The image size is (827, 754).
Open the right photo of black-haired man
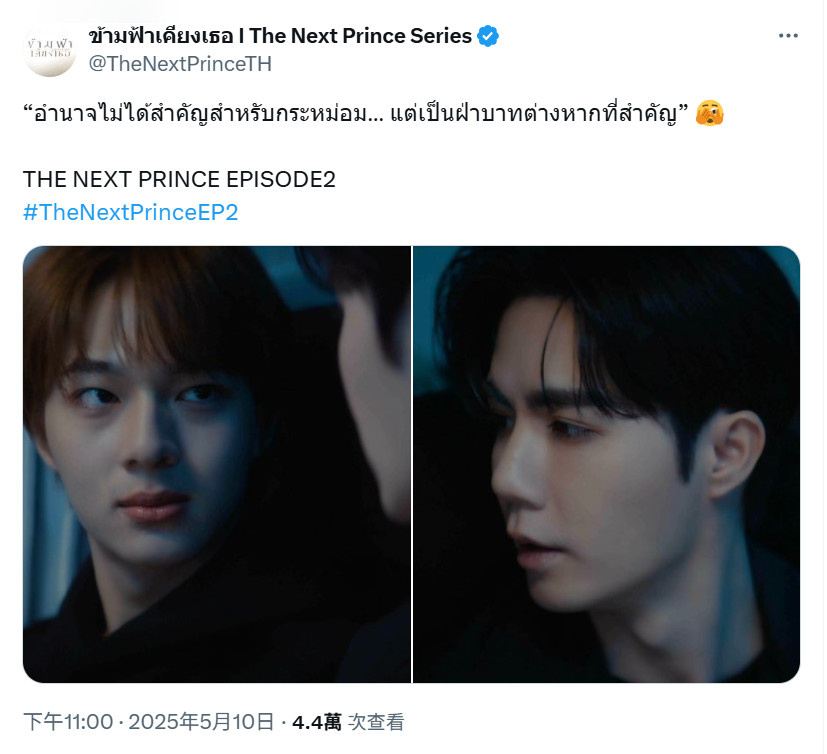(607, 464)
